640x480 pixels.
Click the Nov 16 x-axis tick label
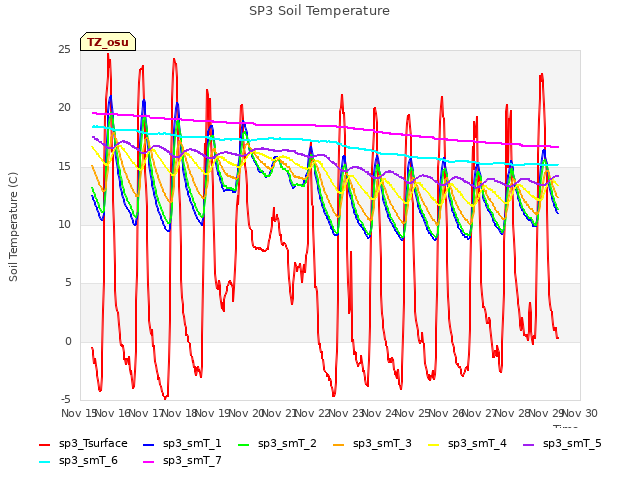(112, 413)
